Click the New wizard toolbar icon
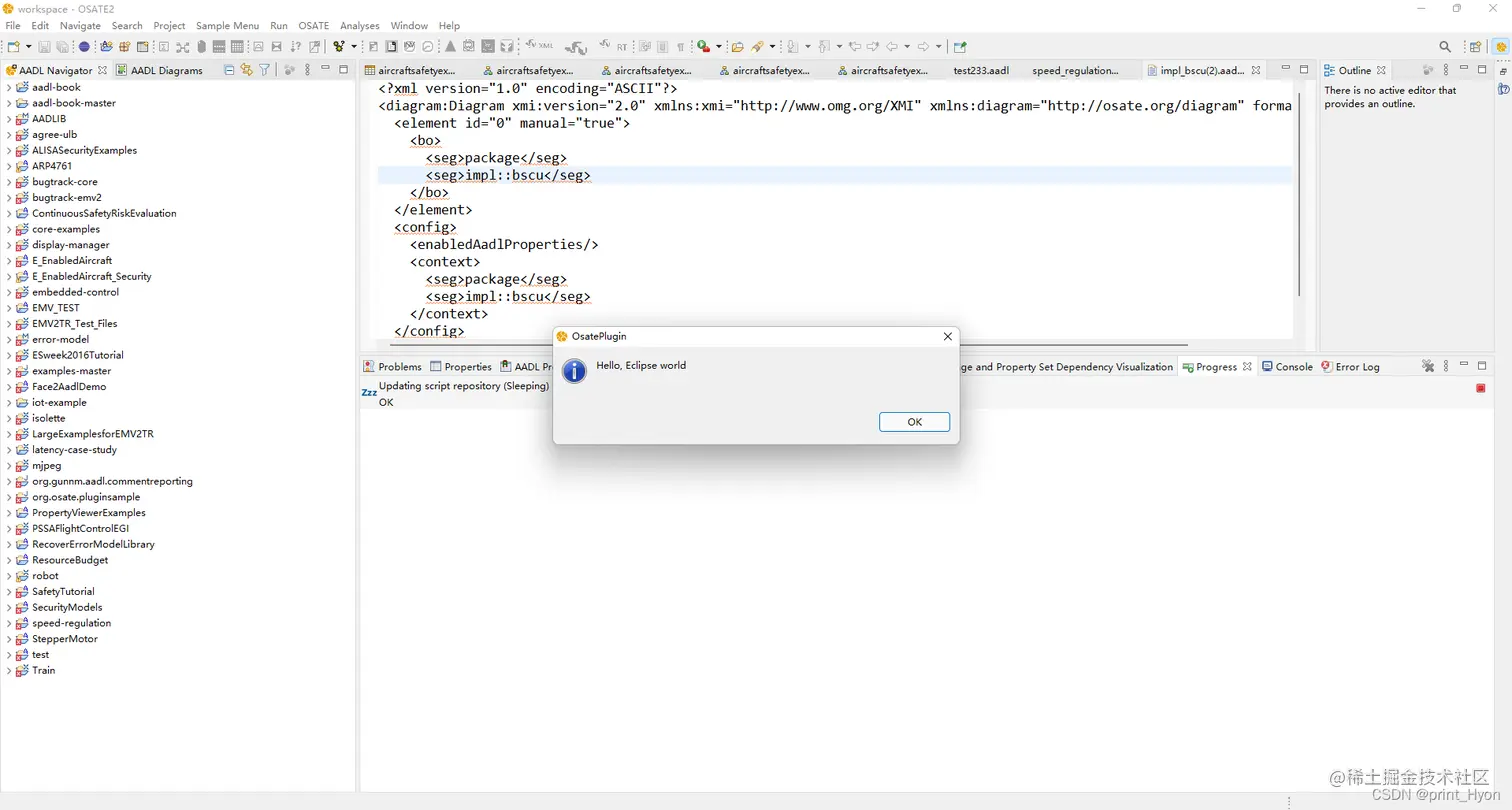1512x810 pixels. pos(13,46)
